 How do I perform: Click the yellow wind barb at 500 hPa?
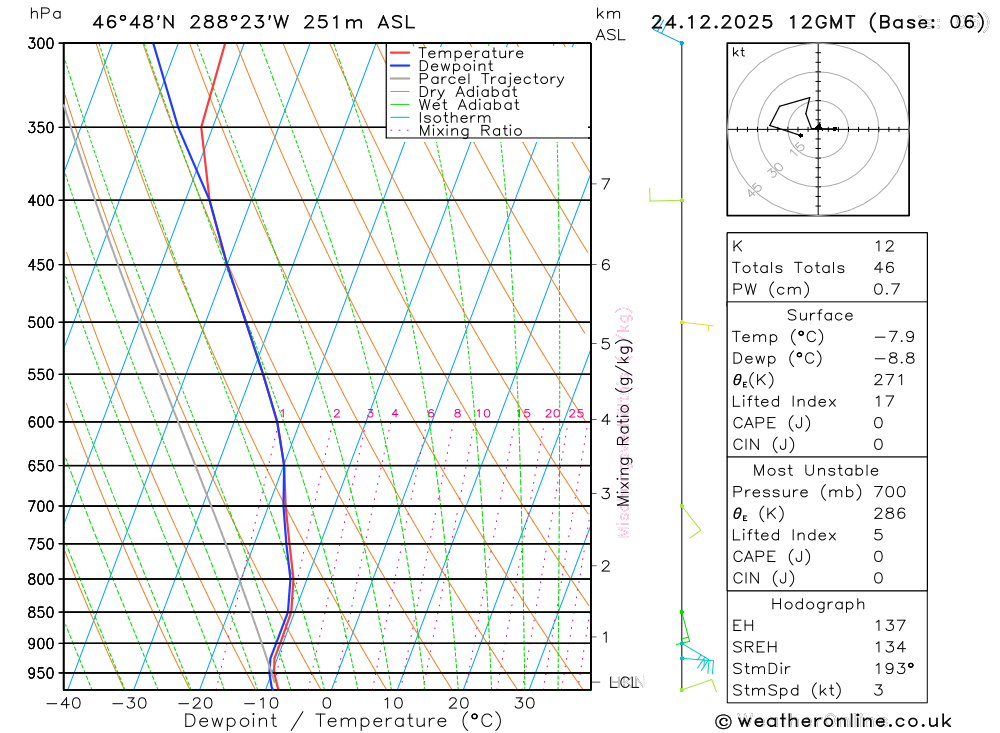pos(697,325)
